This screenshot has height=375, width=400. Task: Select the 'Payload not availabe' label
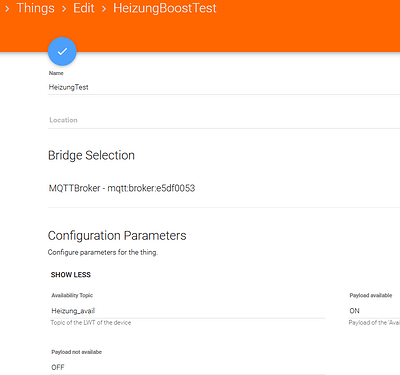point(76,352)
